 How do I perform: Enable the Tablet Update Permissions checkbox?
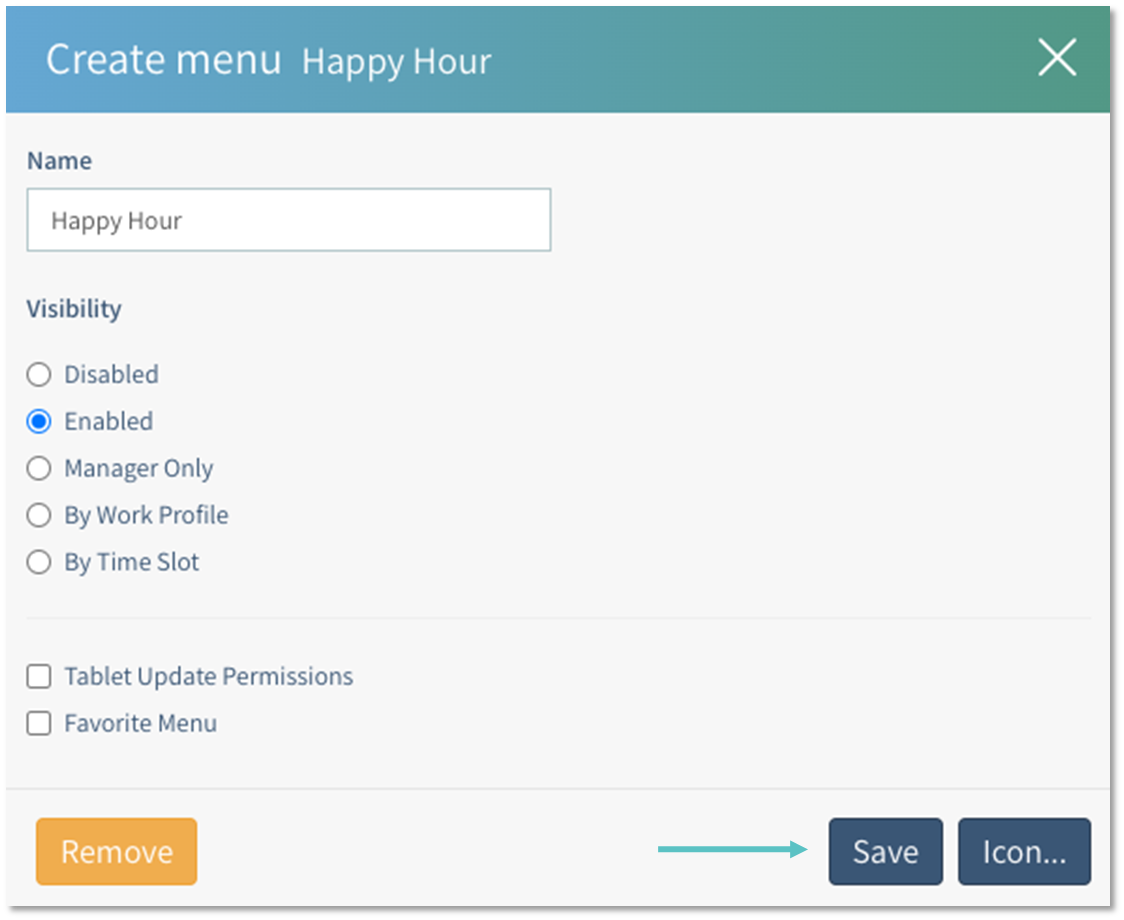pyautogui.click(x=39, y=677)
